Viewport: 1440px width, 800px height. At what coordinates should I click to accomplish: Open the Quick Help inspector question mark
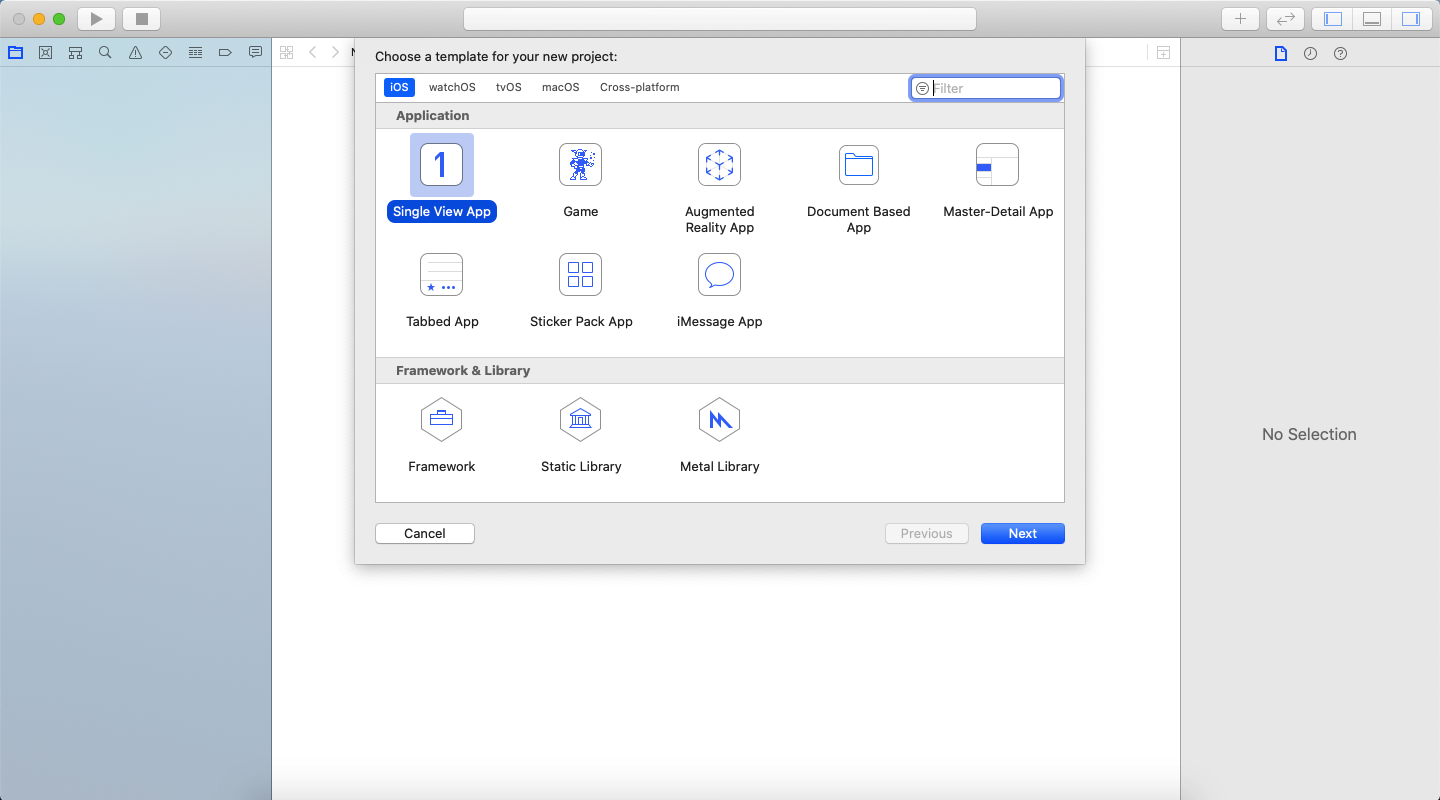coord(1340,53)
